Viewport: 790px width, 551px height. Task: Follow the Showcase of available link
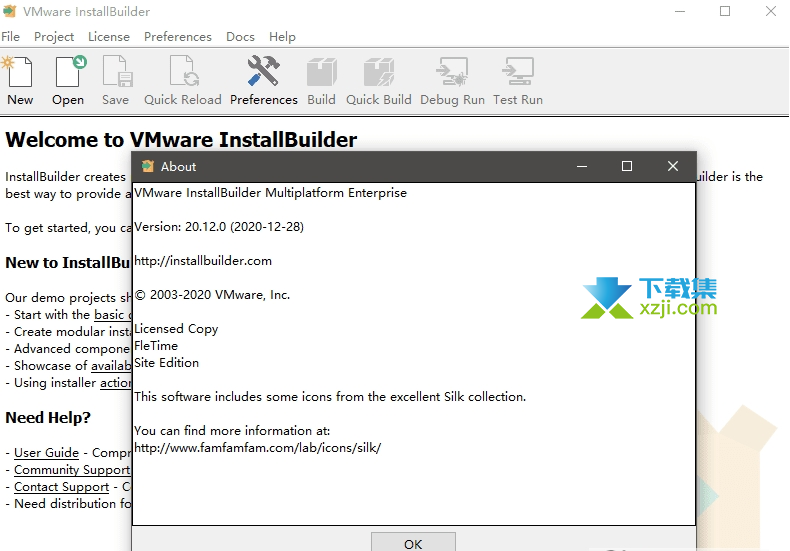click(111, 366)
